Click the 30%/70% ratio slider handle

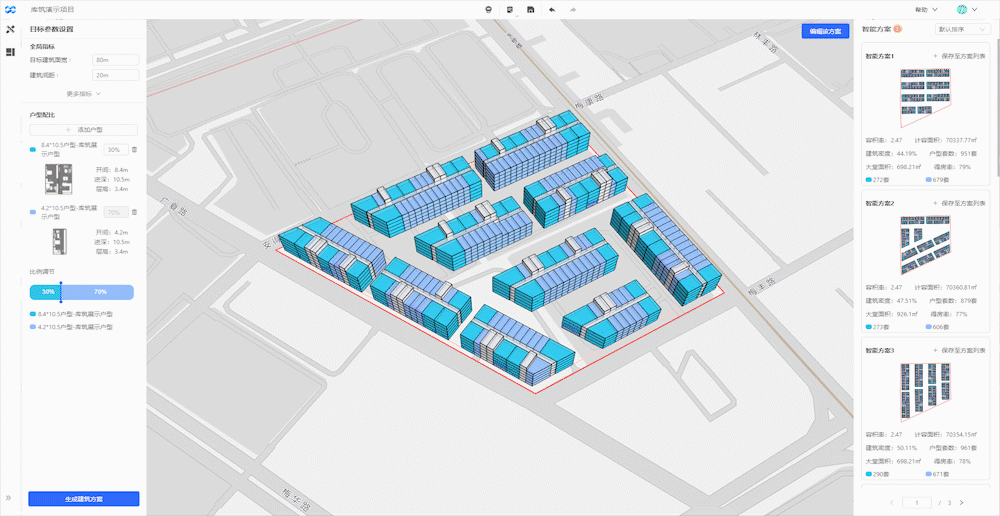click(61, 291)
